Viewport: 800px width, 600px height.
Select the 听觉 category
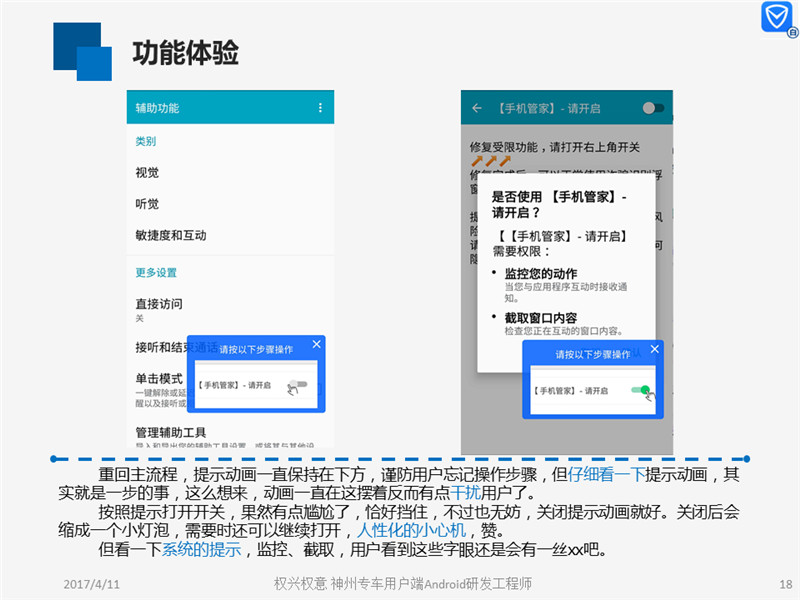coord(147,204)
